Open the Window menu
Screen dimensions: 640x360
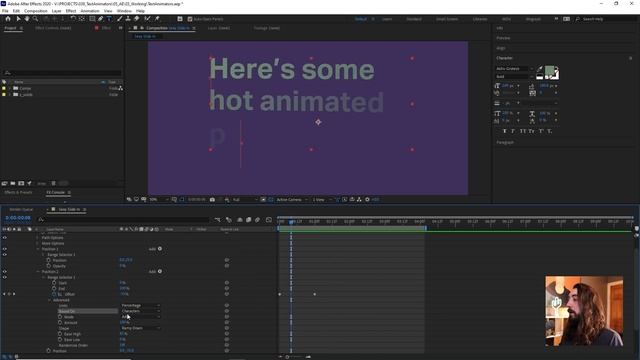pos(124,11)
